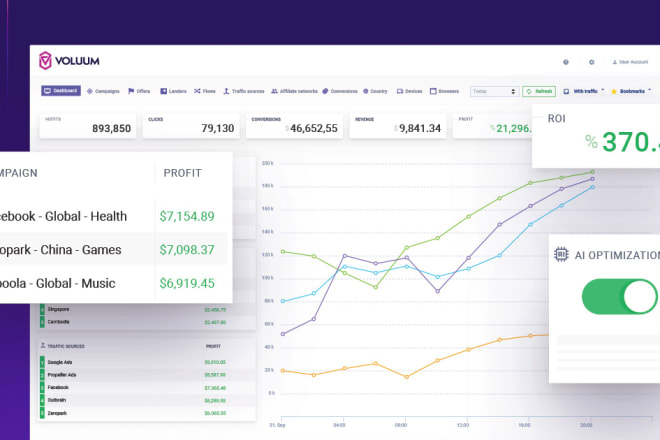
Task: Open the Devices tab
Action: [x=409, y=91]
